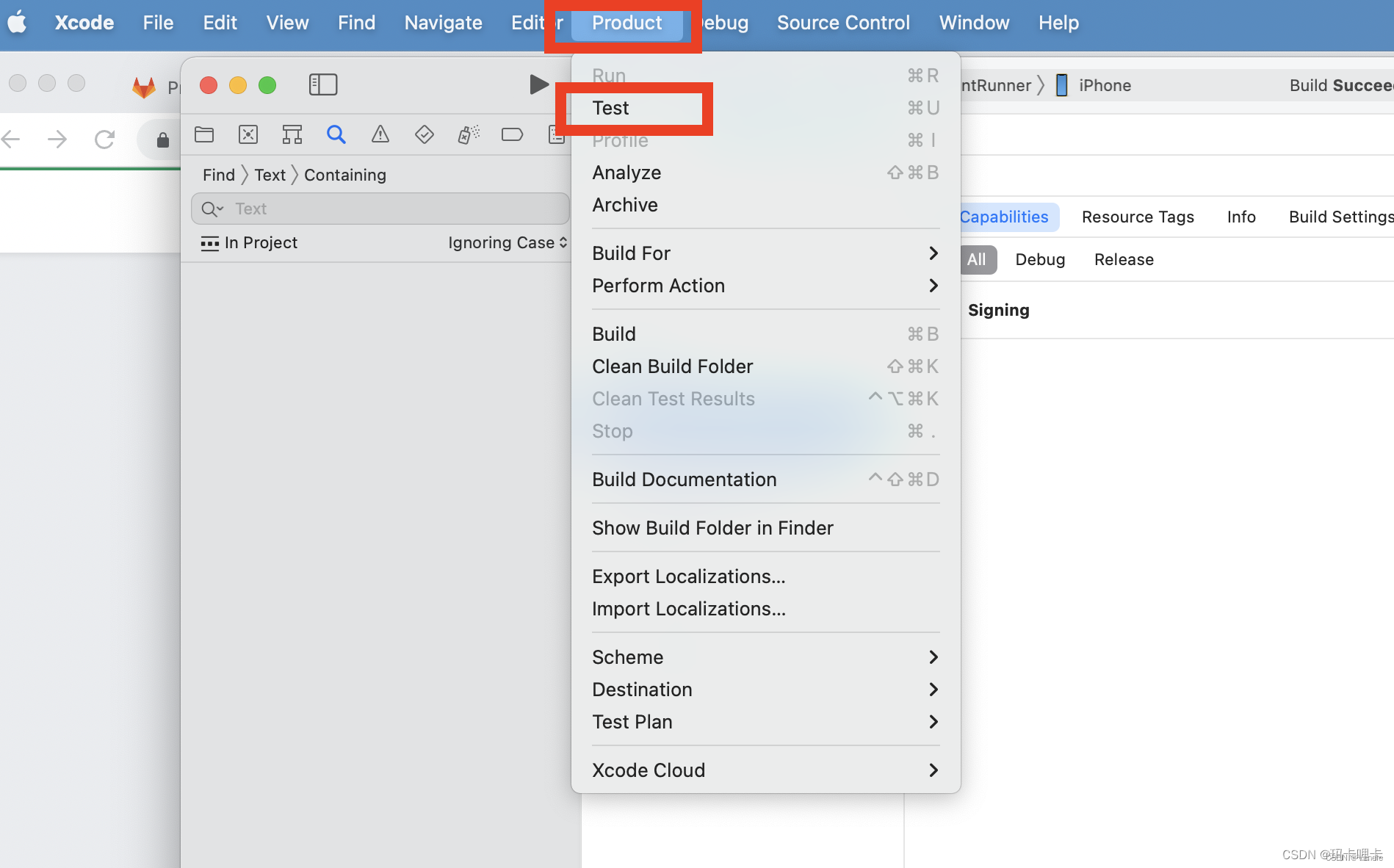The image size is (1394, 868).
Task: Open the Symbol navigator icon
Action: tap(292, 134)
